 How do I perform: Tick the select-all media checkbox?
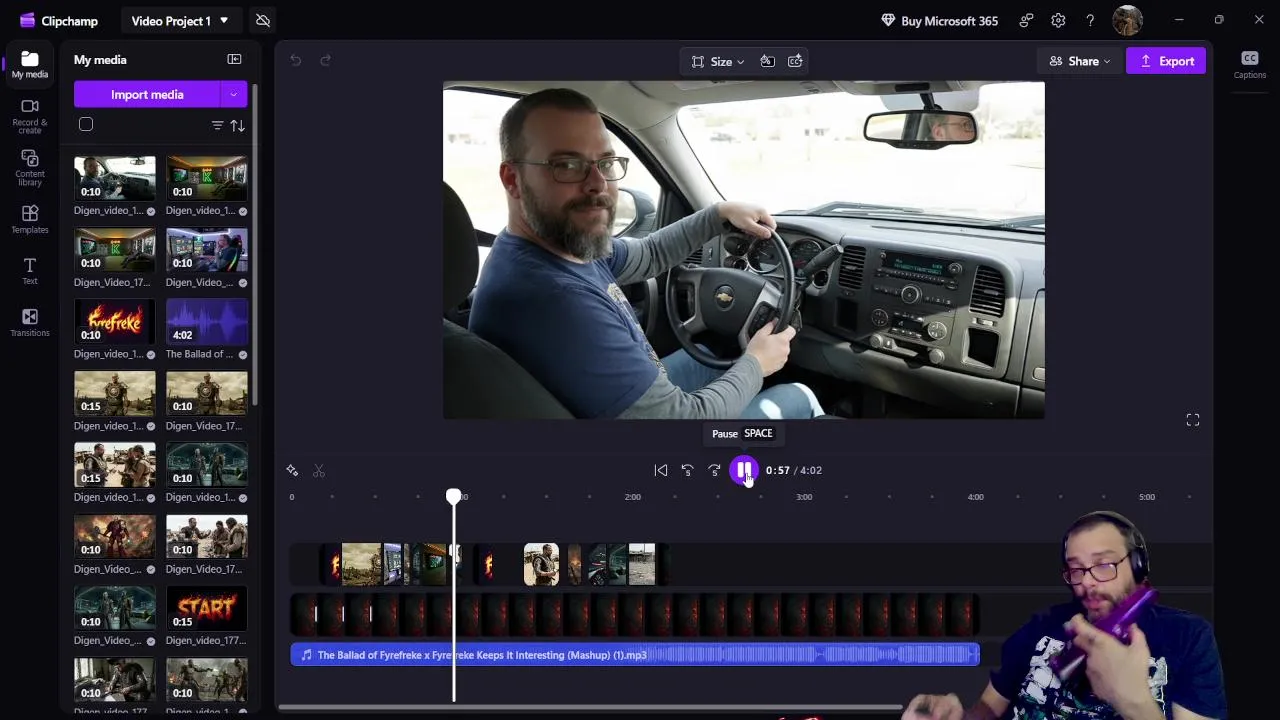pos(86,124)
